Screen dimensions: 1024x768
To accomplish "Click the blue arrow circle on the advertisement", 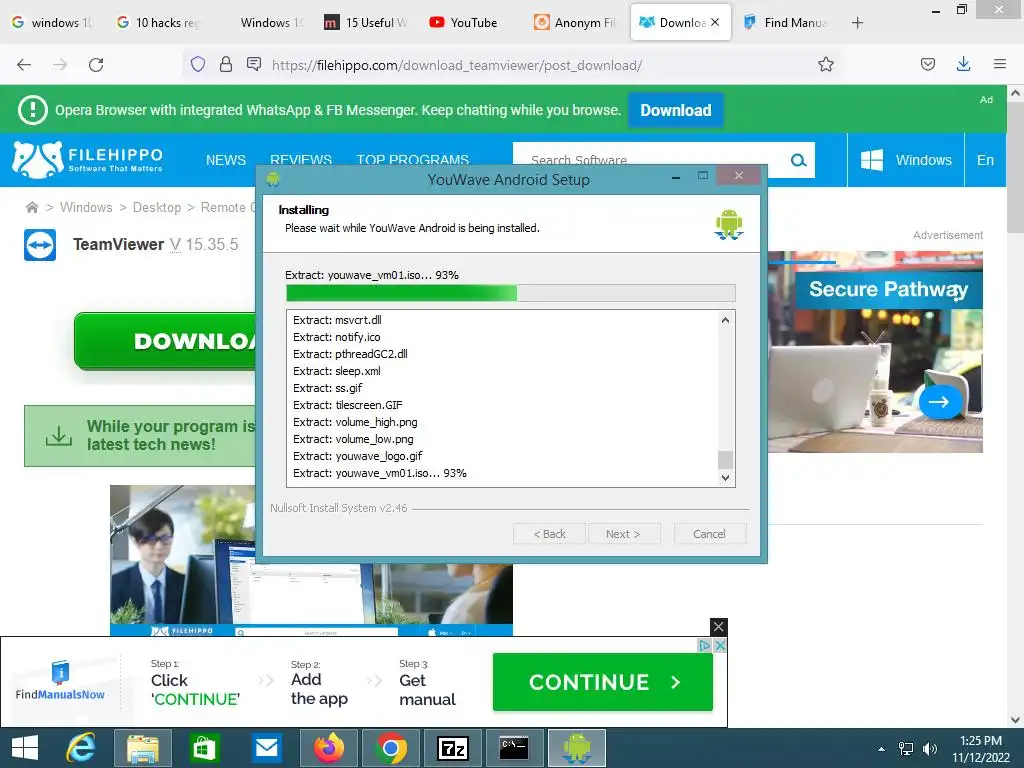I will [940, 402].
